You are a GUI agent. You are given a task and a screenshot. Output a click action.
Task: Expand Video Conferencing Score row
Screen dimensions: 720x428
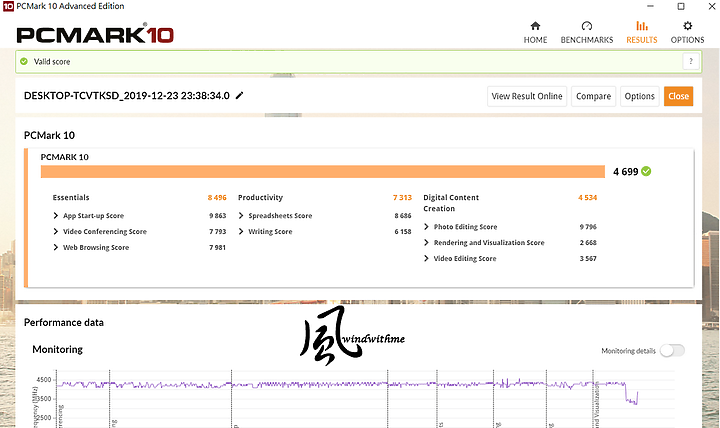coord(56,231)
